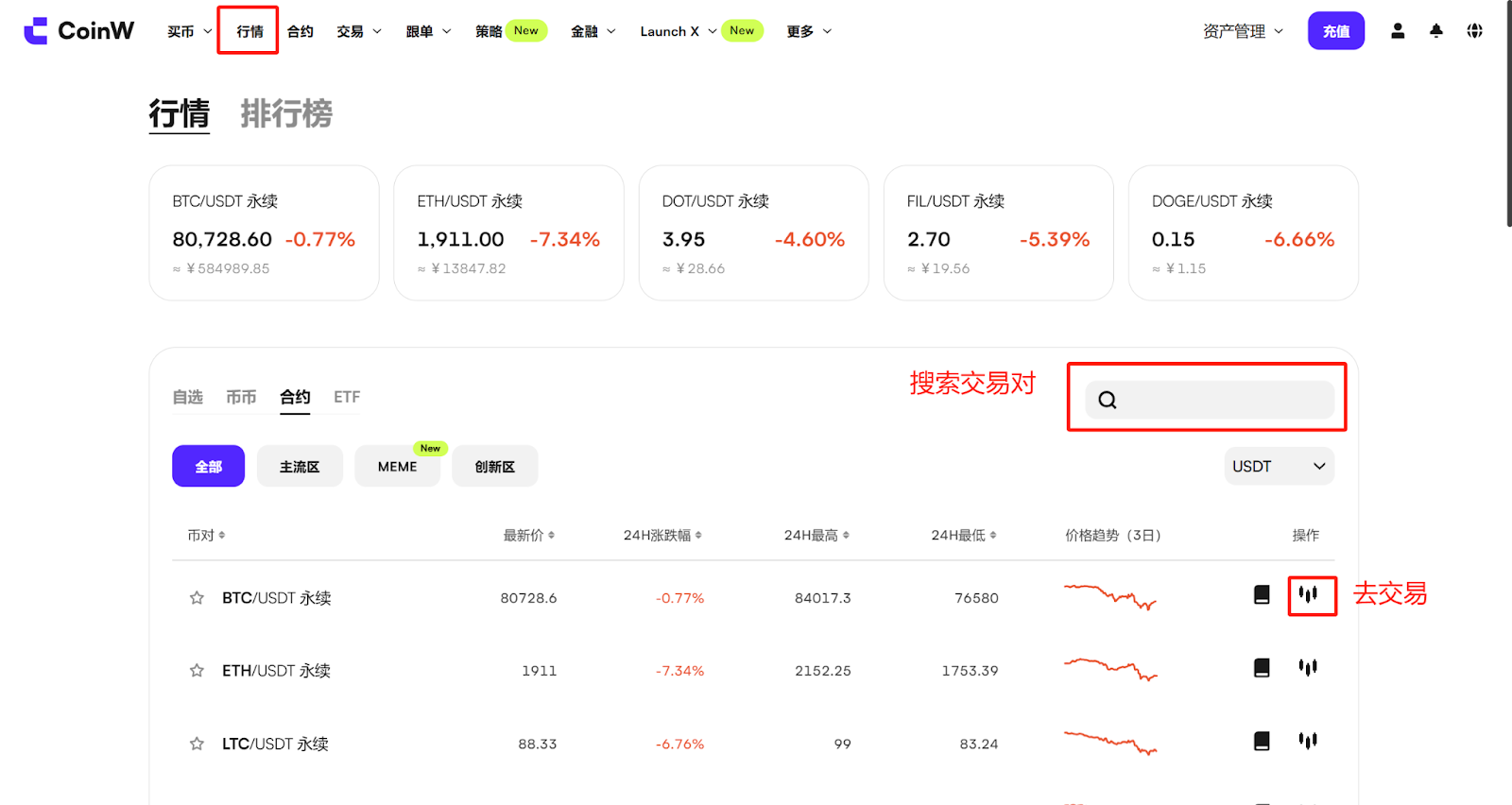View ETH/USDT 3-day price trend chart
Image resolution: width=1512 pixels, height=805 pixels.
pos(1110,670)
